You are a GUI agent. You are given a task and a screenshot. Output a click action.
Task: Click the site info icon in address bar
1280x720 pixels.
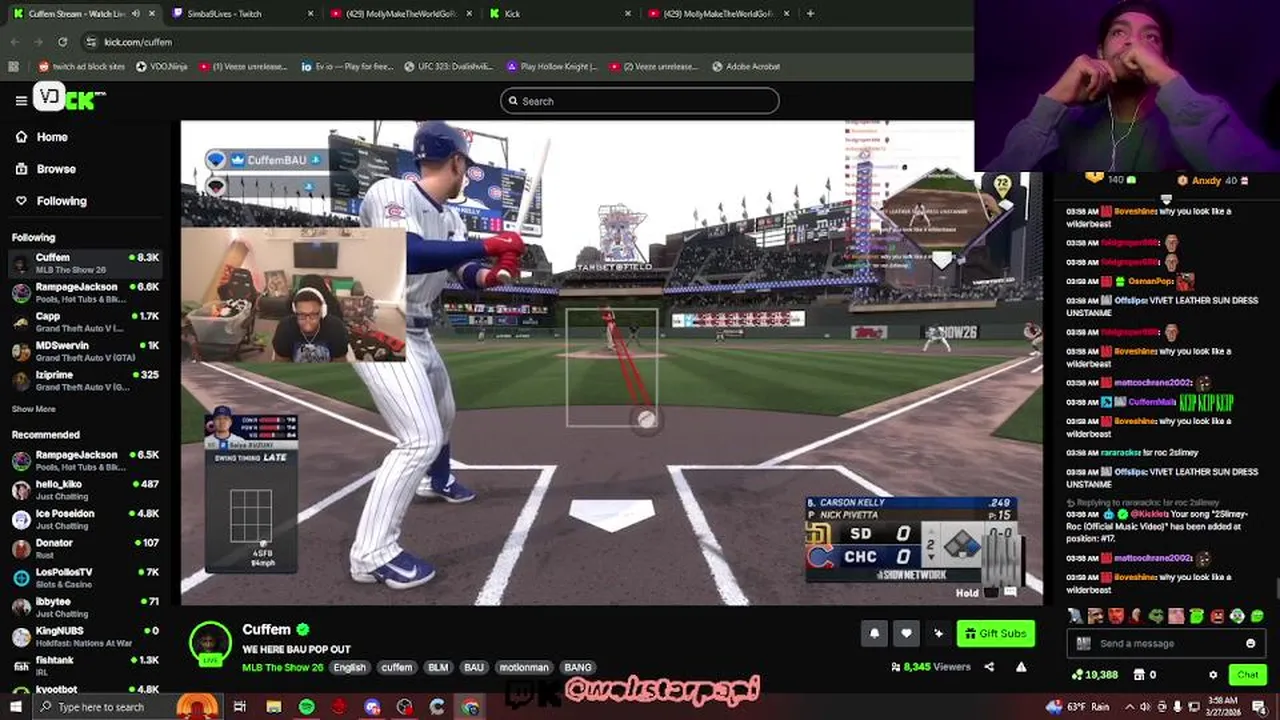[x=91, y=42]
